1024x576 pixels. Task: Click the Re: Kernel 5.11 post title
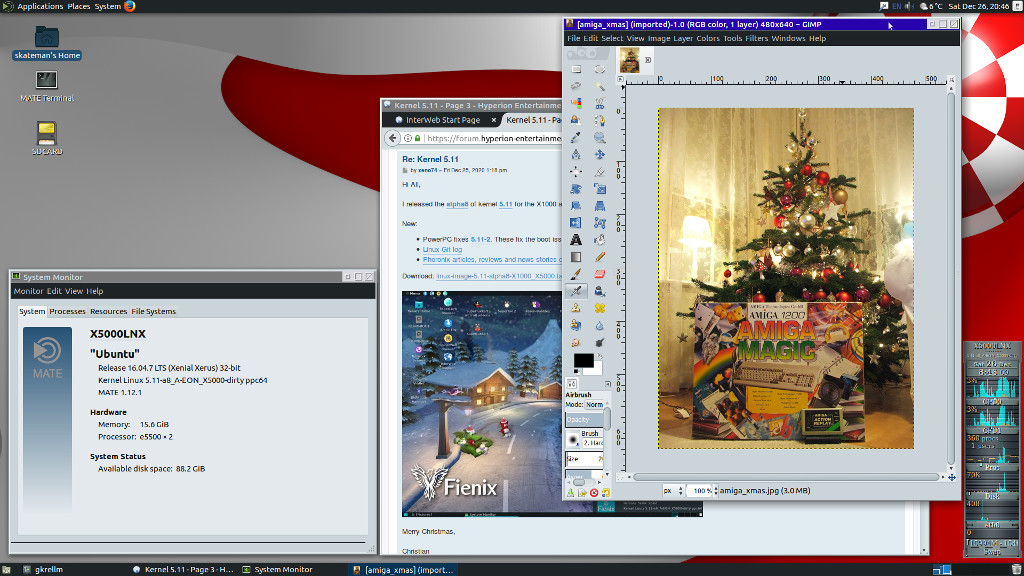coord(430,159)
